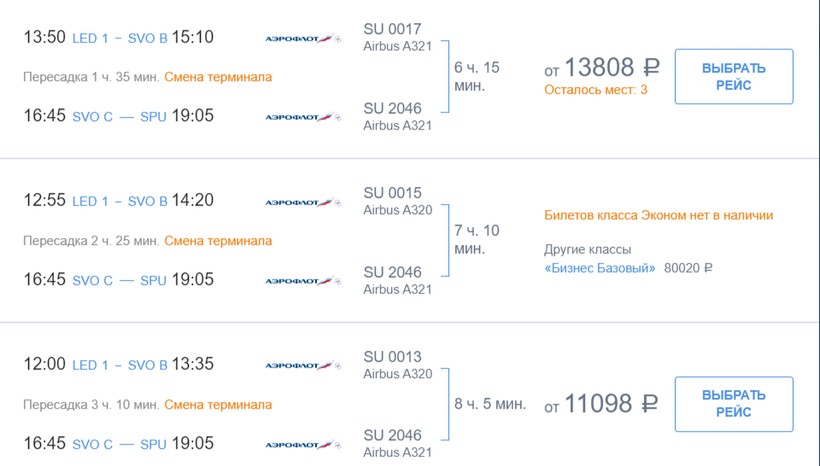Choose the flight priced from 13808 ₽
Screen dimensions: 820x466
pos(733,76)
